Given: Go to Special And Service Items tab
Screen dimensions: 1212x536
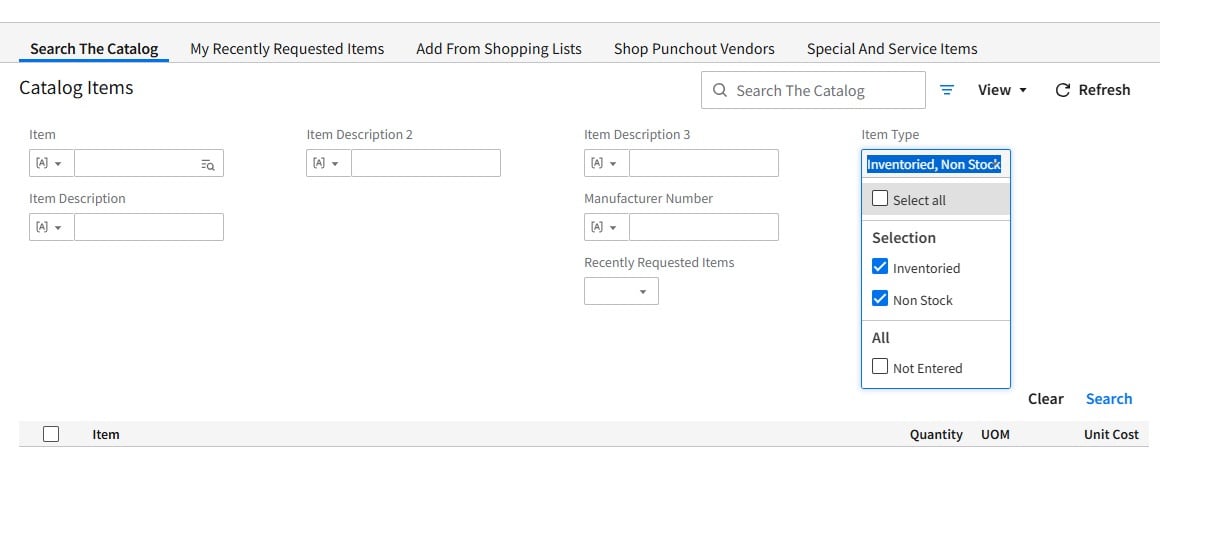Looking at the screenshot, I should tap(892, 49).
